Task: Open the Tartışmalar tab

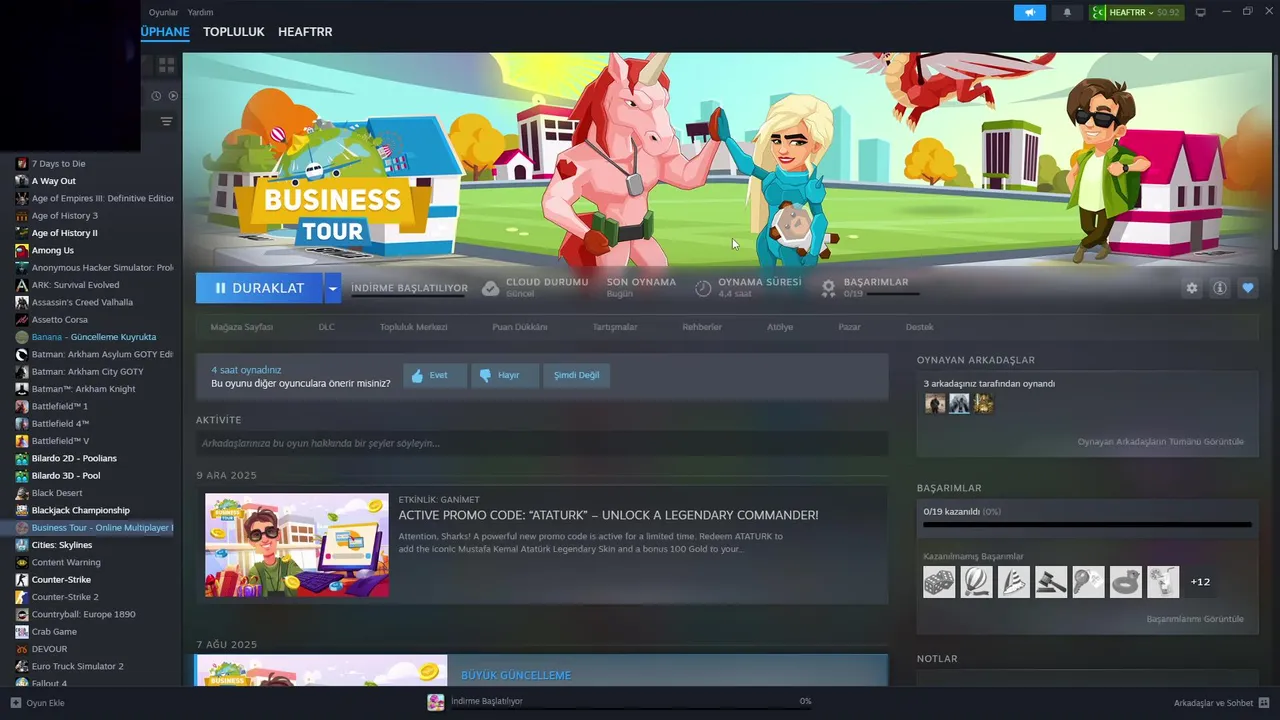Action: (615, 327)
